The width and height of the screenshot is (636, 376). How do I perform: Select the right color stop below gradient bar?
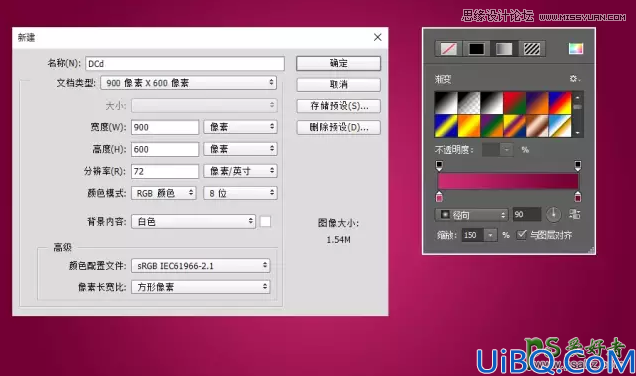tap(578, 197)
